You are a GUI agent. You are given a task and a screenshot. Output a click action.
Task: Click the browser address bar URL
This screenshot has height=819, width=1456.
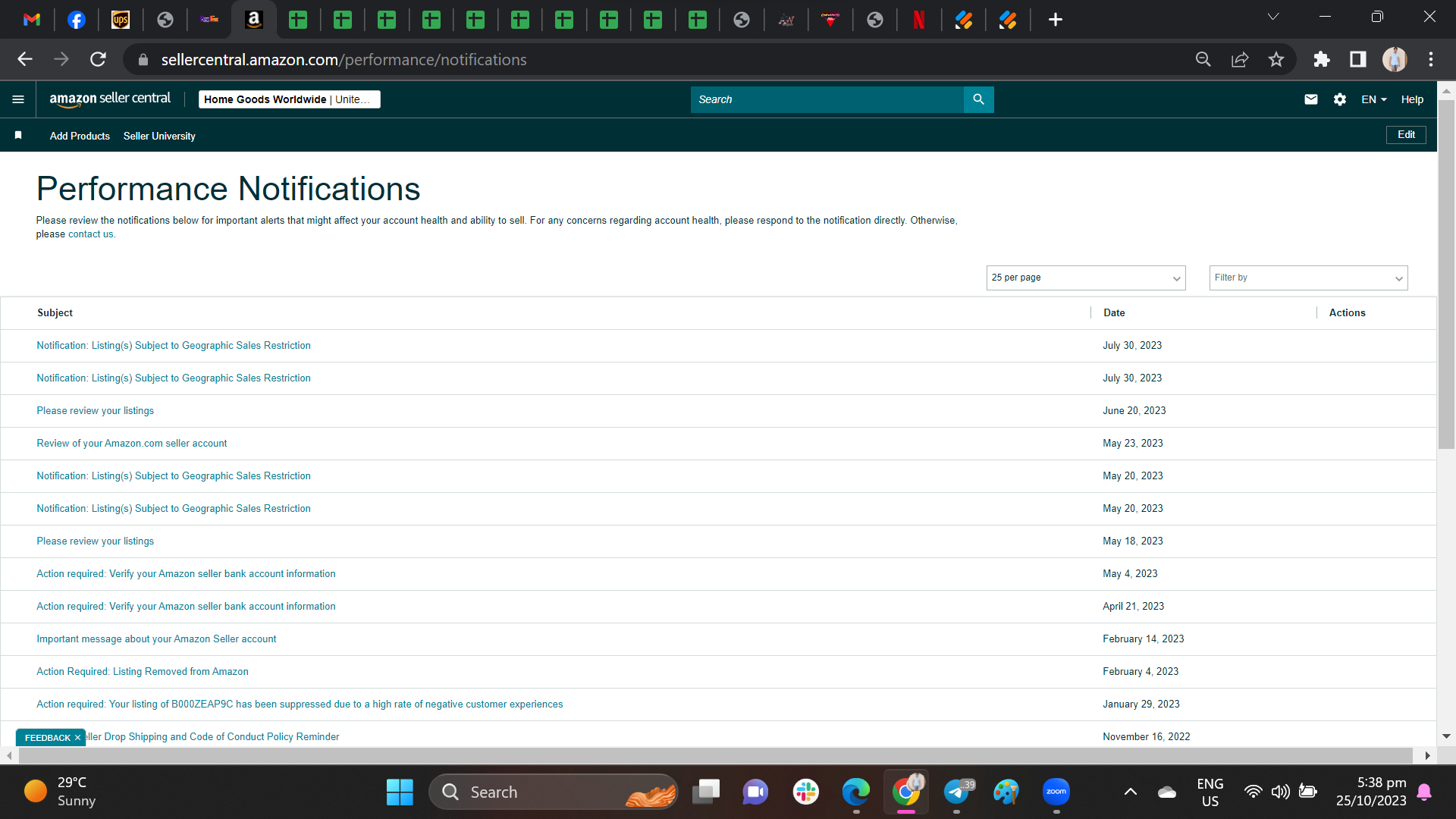[344, 59]
